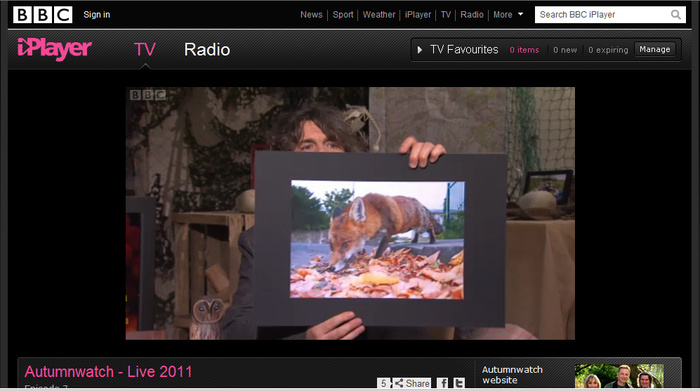Click the Manage favourites button
700x391 pixels.
click(x=655, y=50)
